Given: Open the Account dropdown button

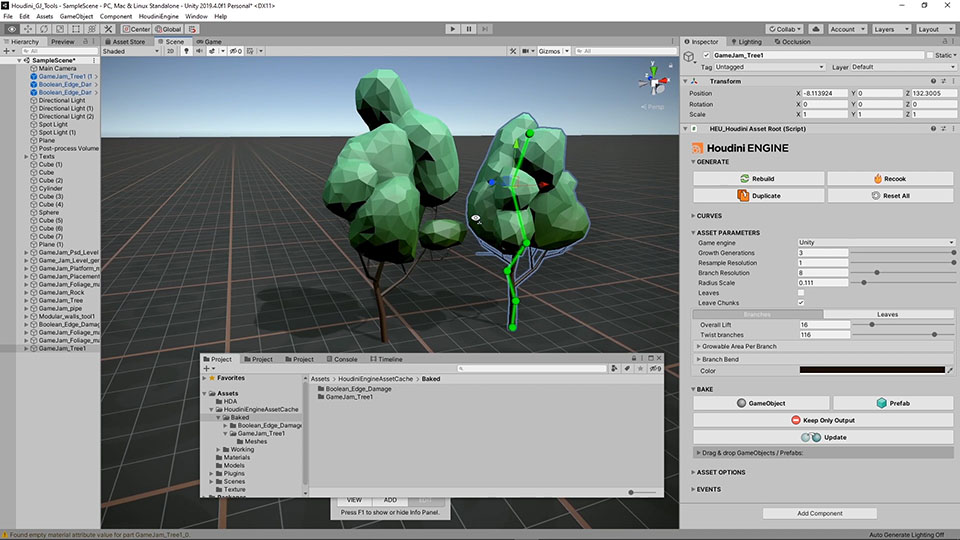Looking at the screenshot, I should point(847,29).
